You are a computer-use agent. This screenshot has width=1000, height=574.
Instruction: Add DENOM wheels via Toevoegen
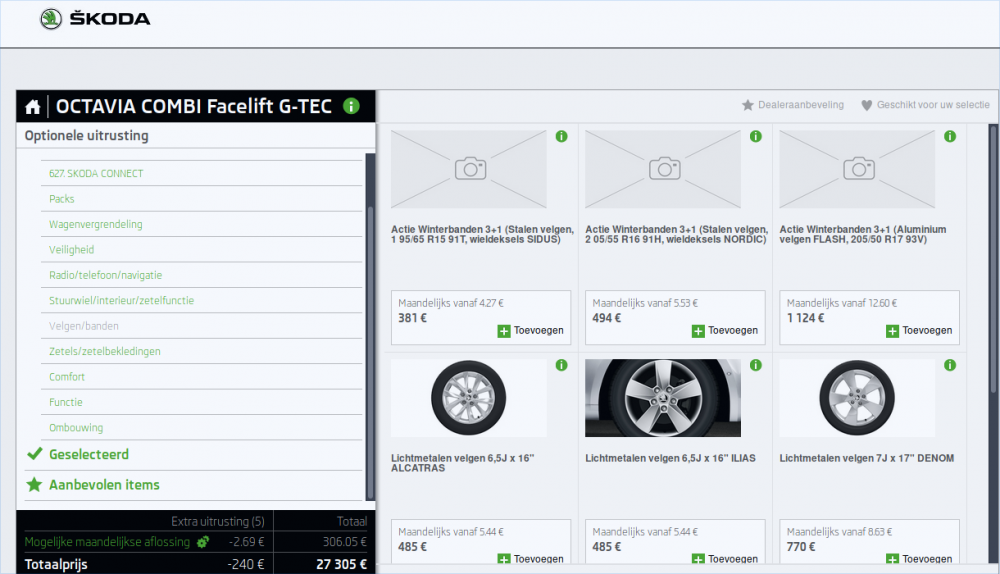(919, 559)
